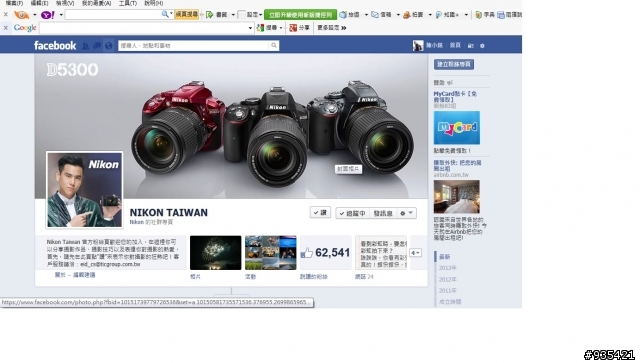Click the eid_cs@ticgroup.com.tw email link
Image resolution: width=640 pixels, height=363 pixels.
click(x=110, y=264)
